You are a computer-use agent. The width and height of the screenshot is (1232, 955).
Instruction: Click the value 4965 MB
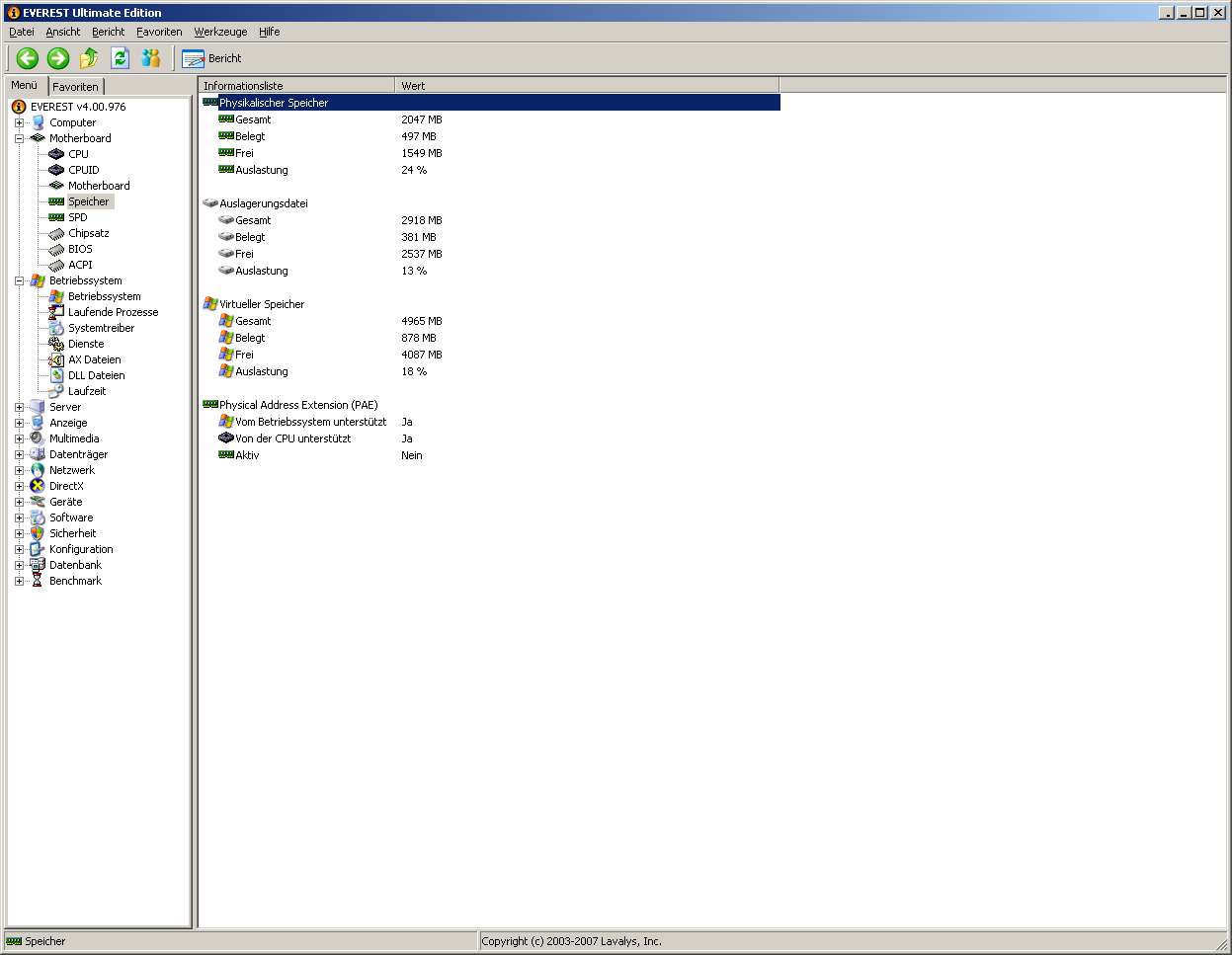click(x=422, y=321)
